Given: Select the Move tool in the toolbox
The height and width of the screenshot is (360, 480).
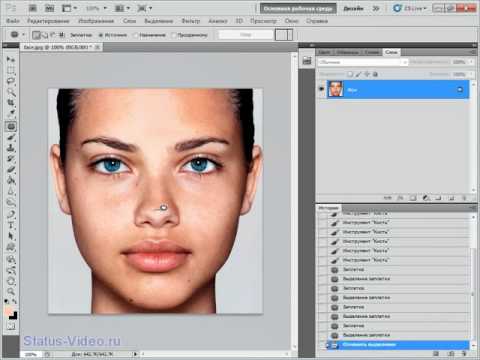Looking at the screenshot, I should pos(11,59).
